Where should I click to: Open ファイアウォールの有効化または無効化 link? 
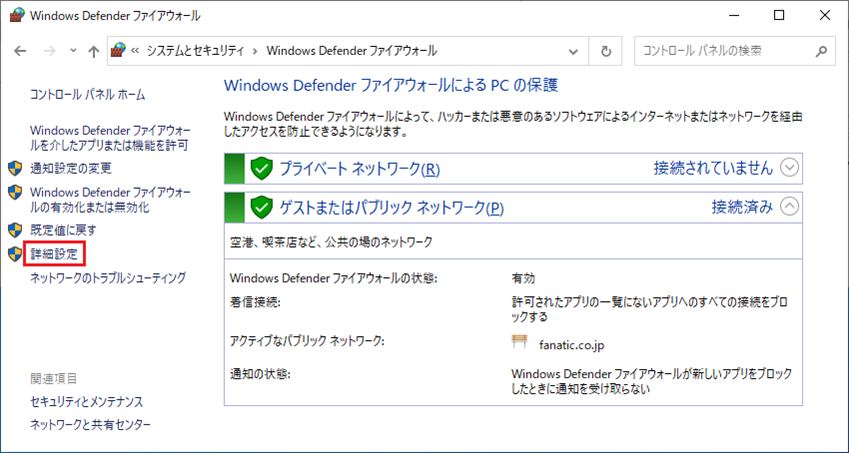coord(110,200)
